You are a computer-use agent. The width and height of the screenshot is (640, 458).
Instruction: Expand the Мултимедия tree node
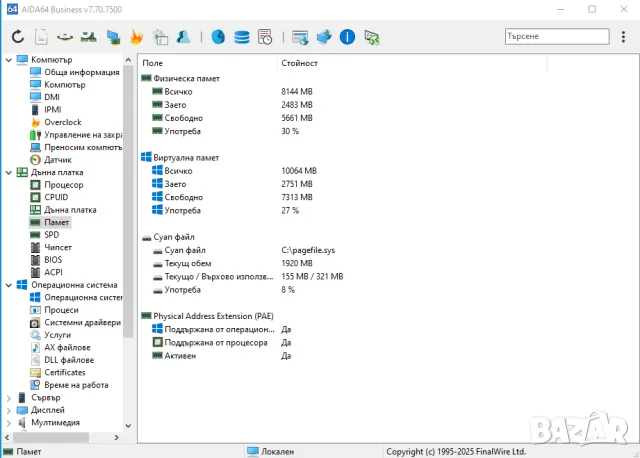[9, 423]
